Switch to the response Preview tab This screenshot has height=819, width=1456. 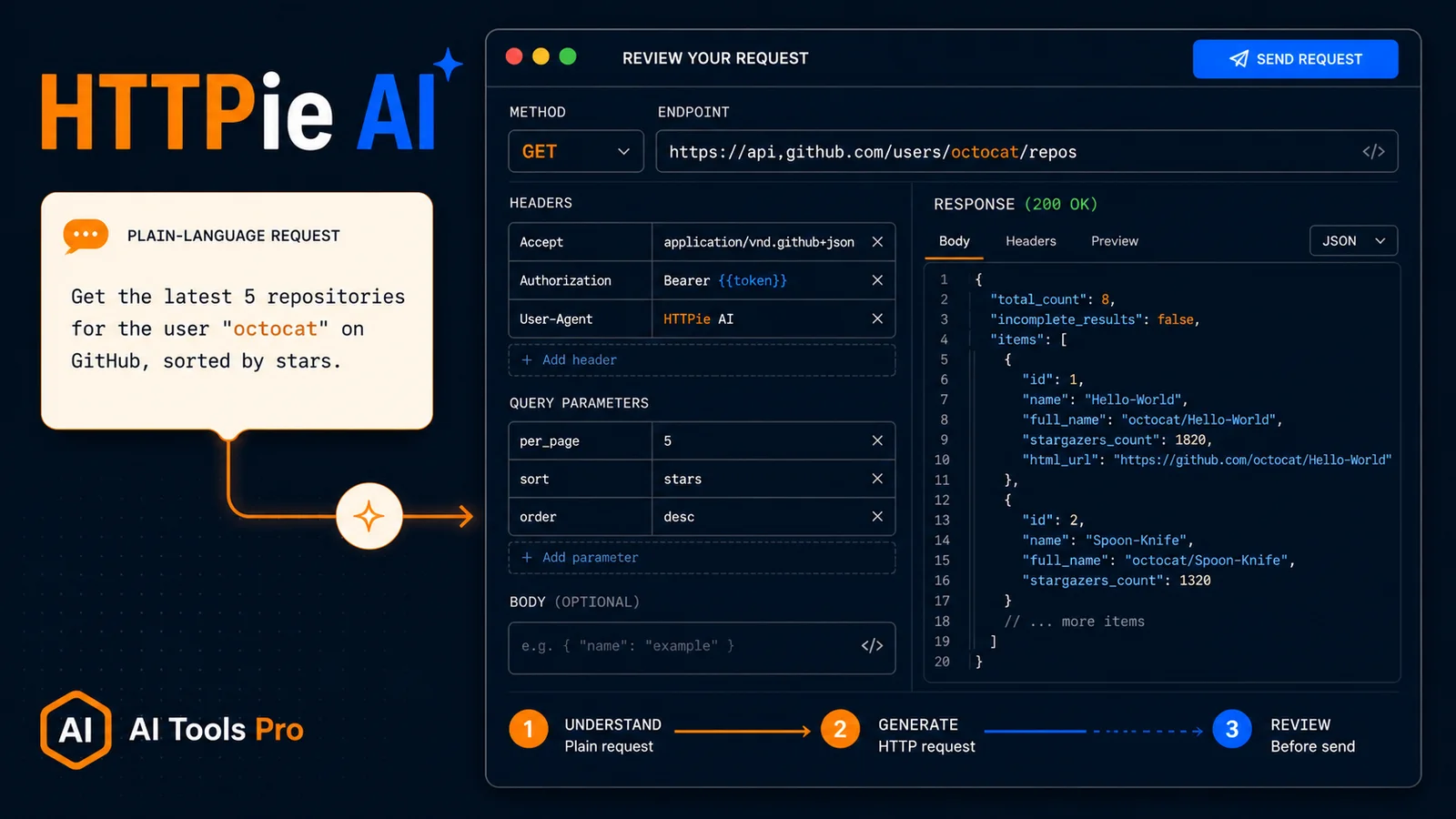pos(1115,241)
